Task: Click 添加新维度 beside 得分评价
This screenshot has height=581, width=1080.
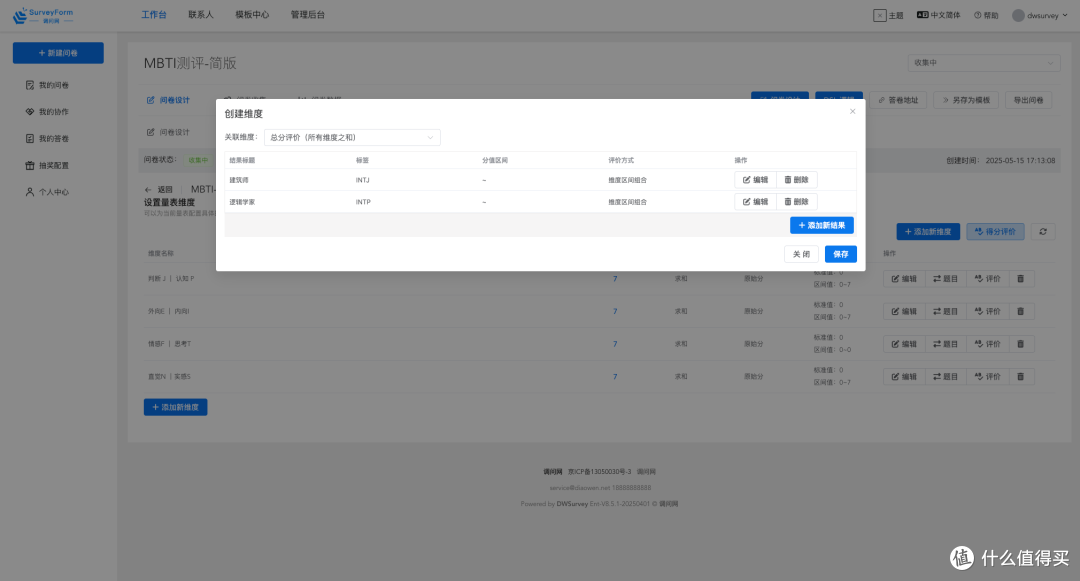Action: pos(928,231)
